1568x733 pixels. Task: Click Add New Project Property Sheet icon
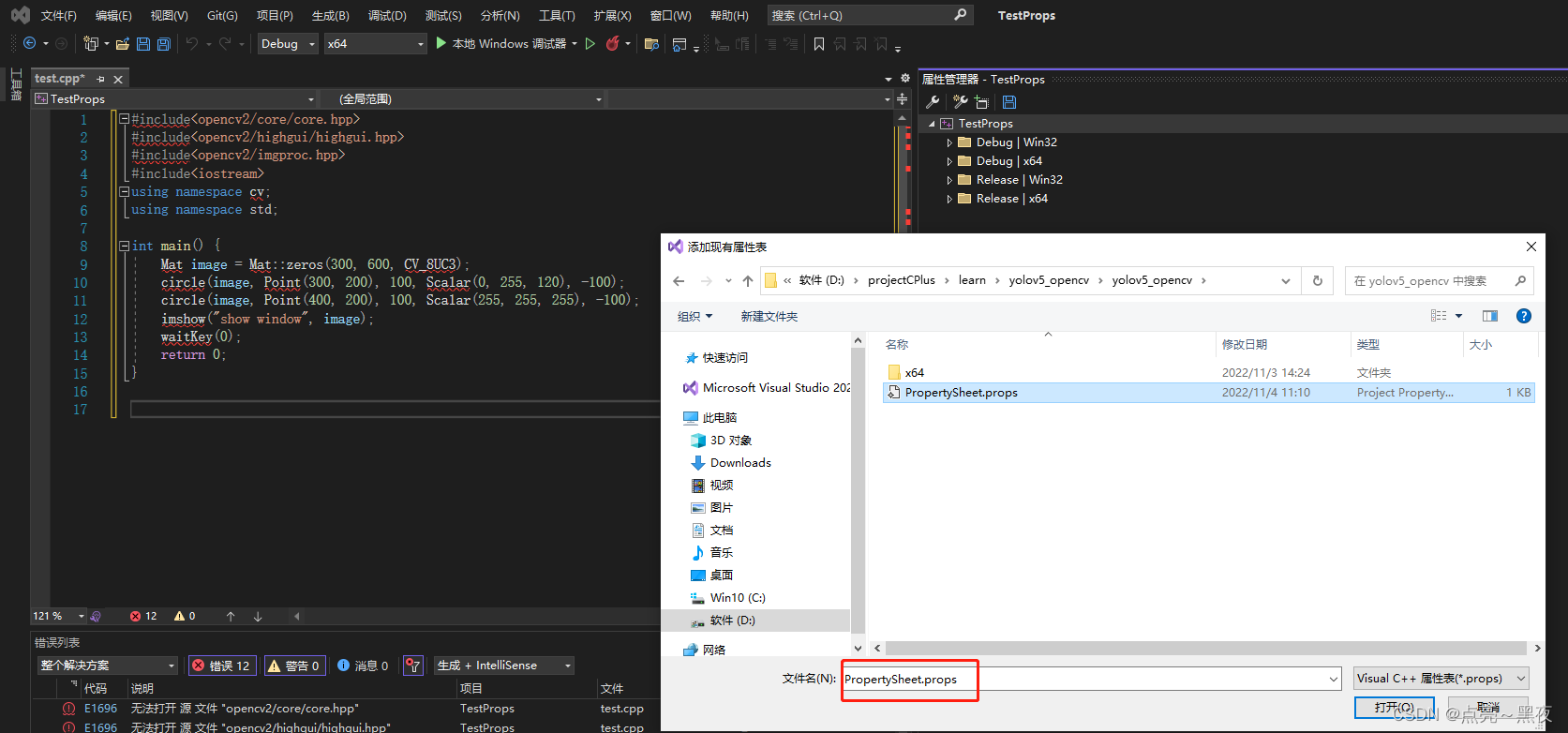961,102
